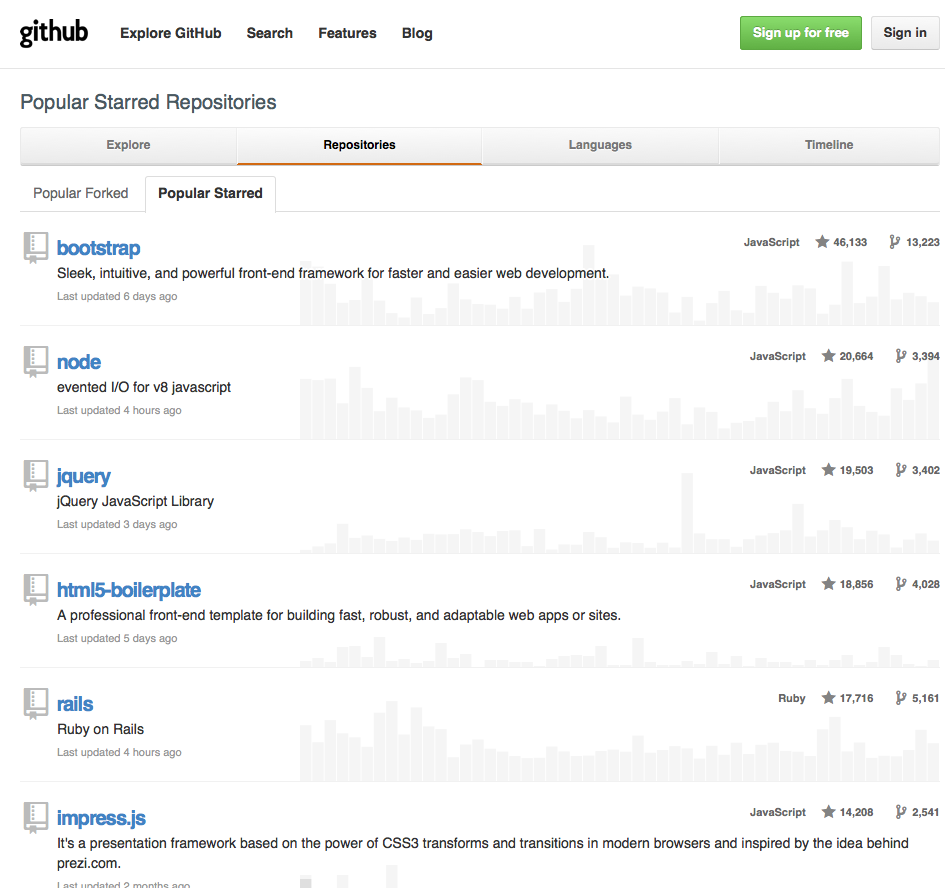Click the bootstrap repository book icon

[36, 247]
